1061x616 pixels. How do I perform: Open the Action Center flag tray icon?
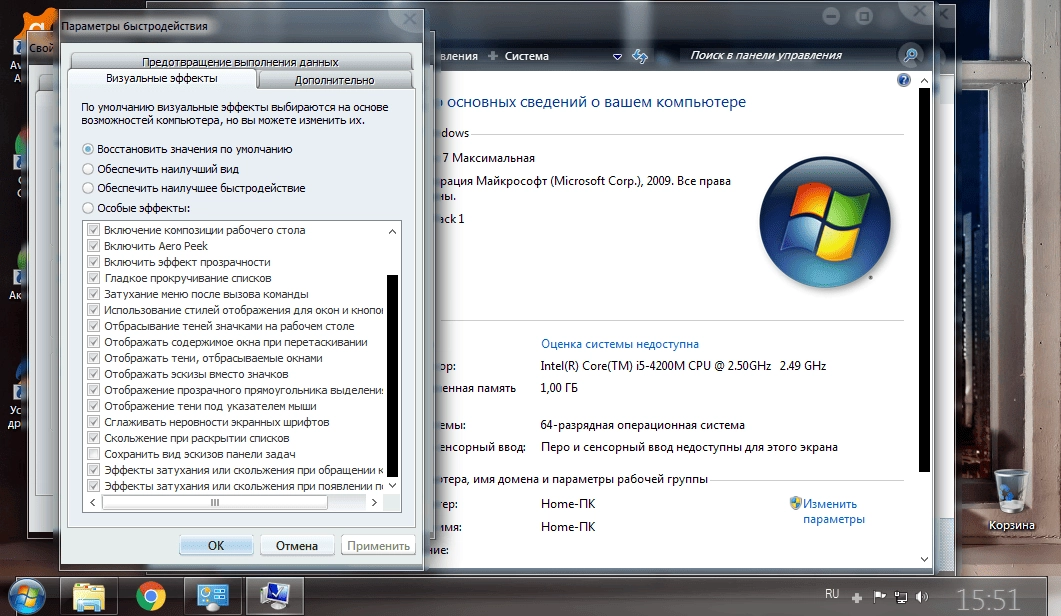[879, 596]
